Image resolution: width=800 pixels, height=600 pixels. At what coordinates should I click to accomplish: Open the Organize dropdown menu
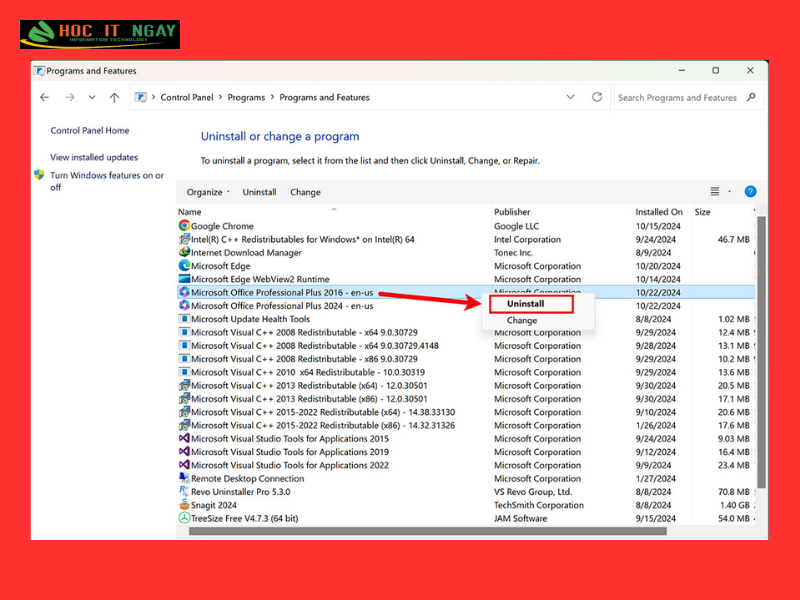click(x=208, y=192)
